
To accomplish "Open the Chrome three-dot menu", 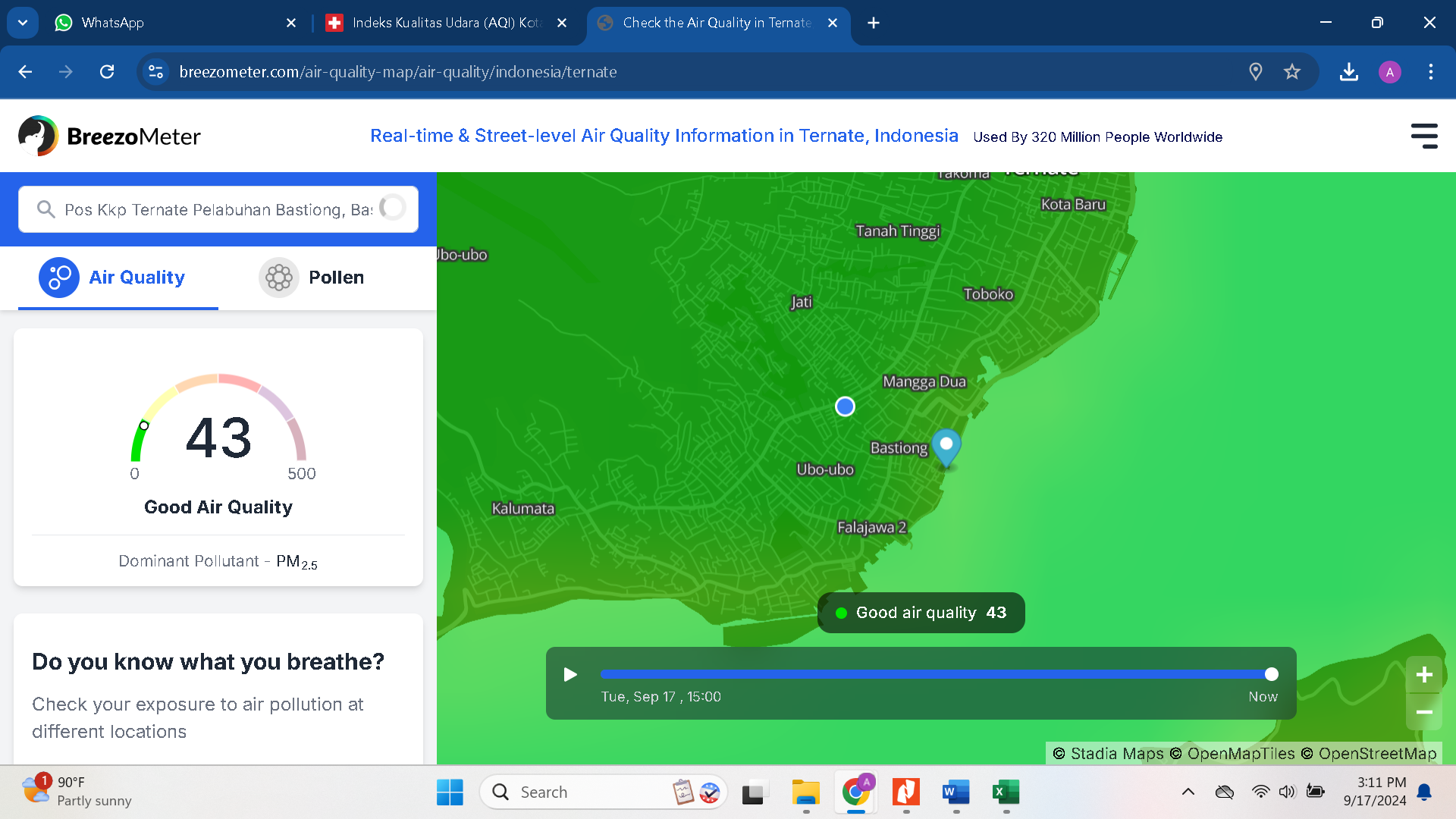I will [x=1431, y=72].
